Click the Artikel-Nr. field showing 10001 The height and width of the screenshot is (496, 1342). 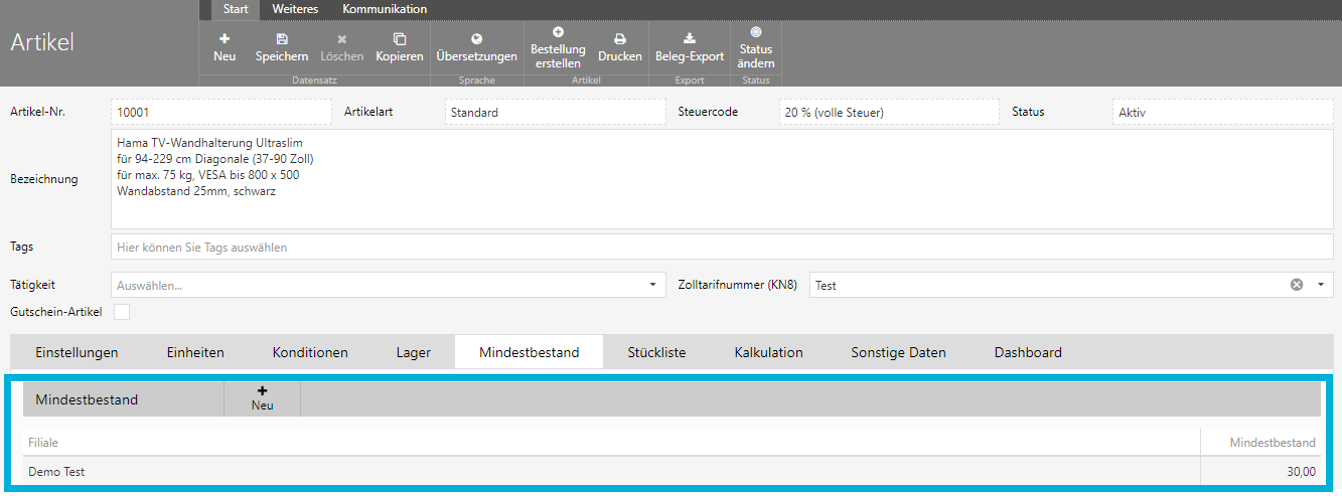click(x=221, y=112)
